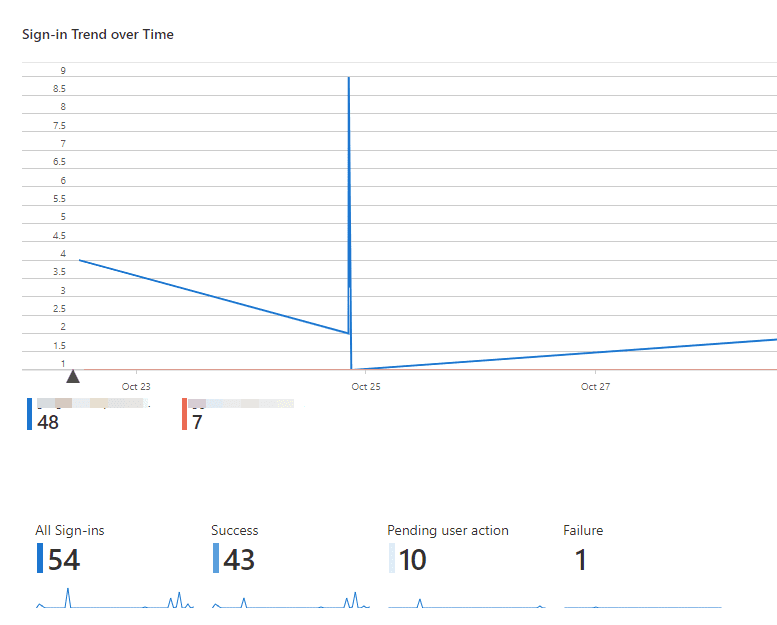Click the sparkline under Failure
Image resolution: width=777 pixels, height=625 pixels.
(x=642, y=606)
